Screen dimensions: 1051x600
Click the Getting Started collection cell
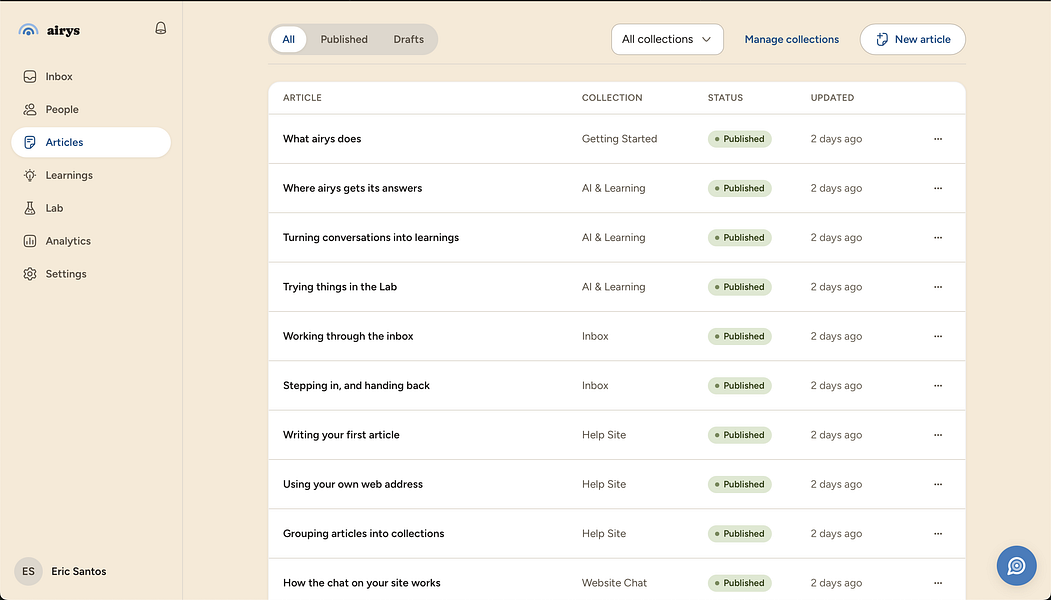click(619, 139)
